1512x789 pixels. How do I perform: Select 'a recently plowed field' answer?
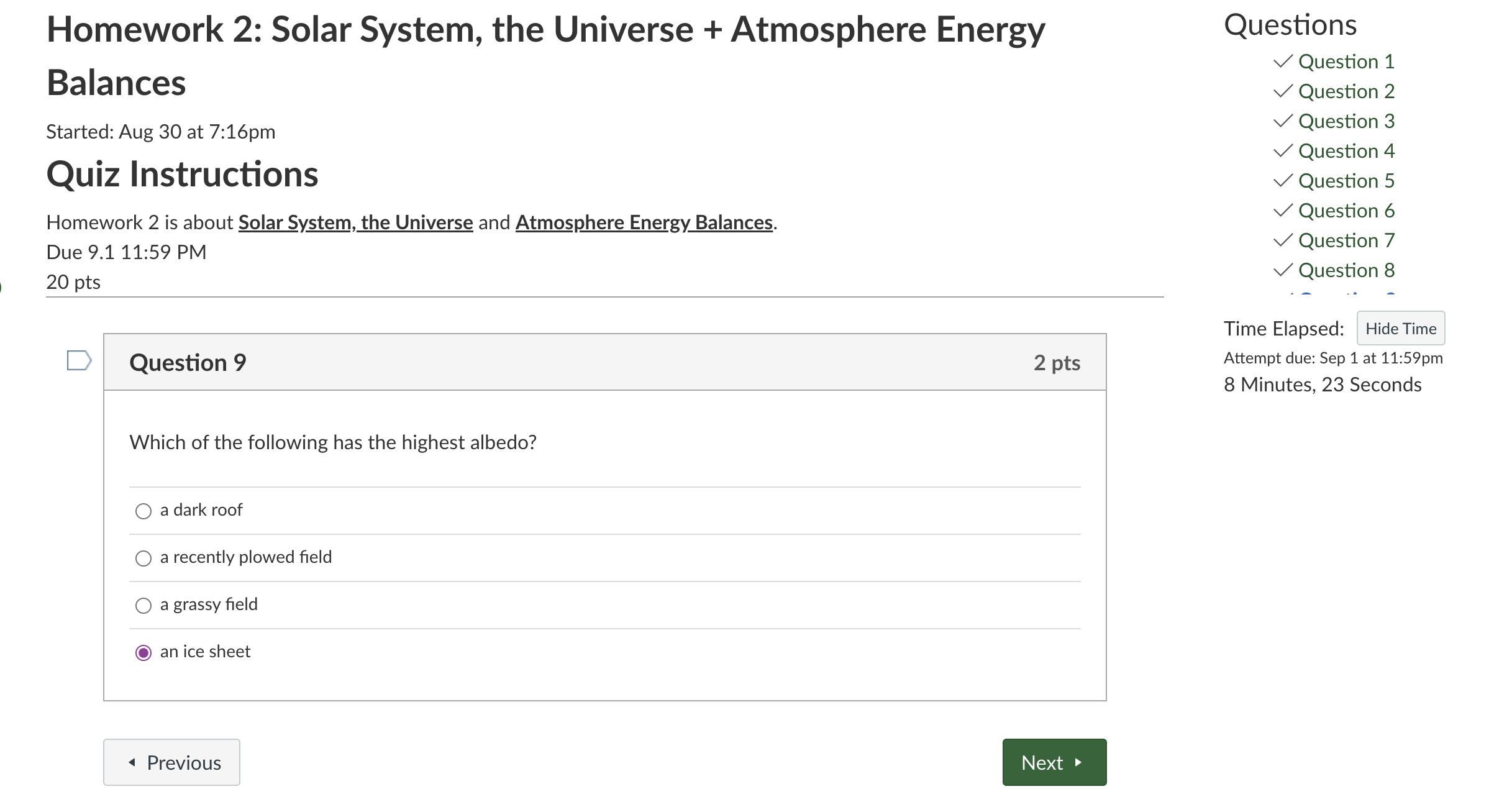(143, 558)
